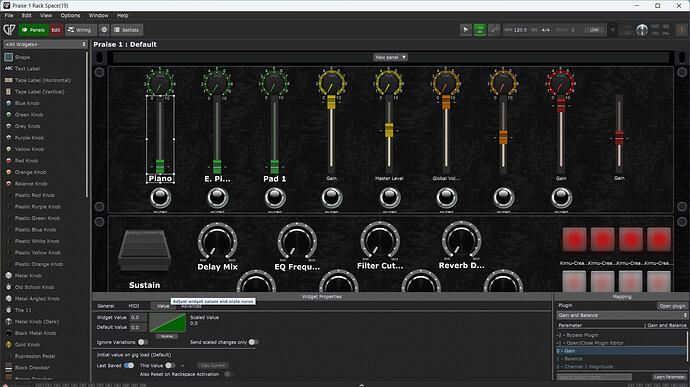This screenshot has width=690, height=387.
Task: Click the red Edit button
Action: click(x=56, y=30)
